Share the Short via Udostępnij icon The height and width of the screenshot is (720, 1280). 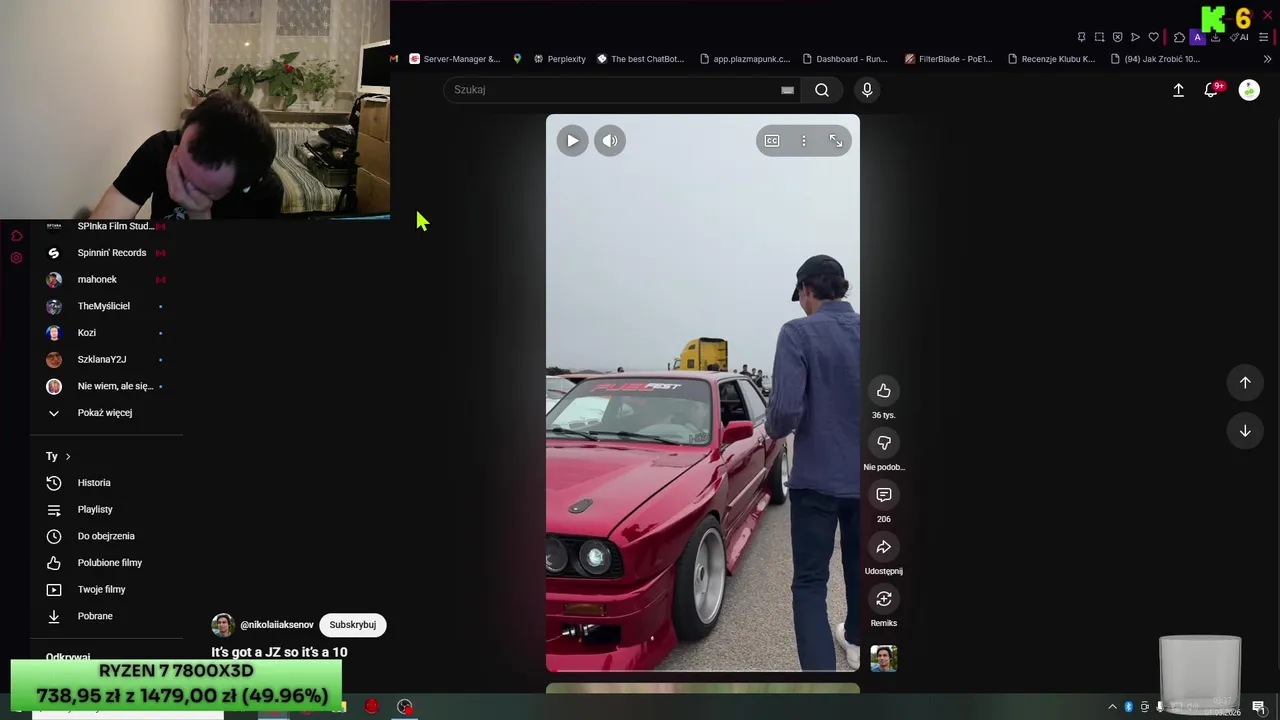(884, 547)
